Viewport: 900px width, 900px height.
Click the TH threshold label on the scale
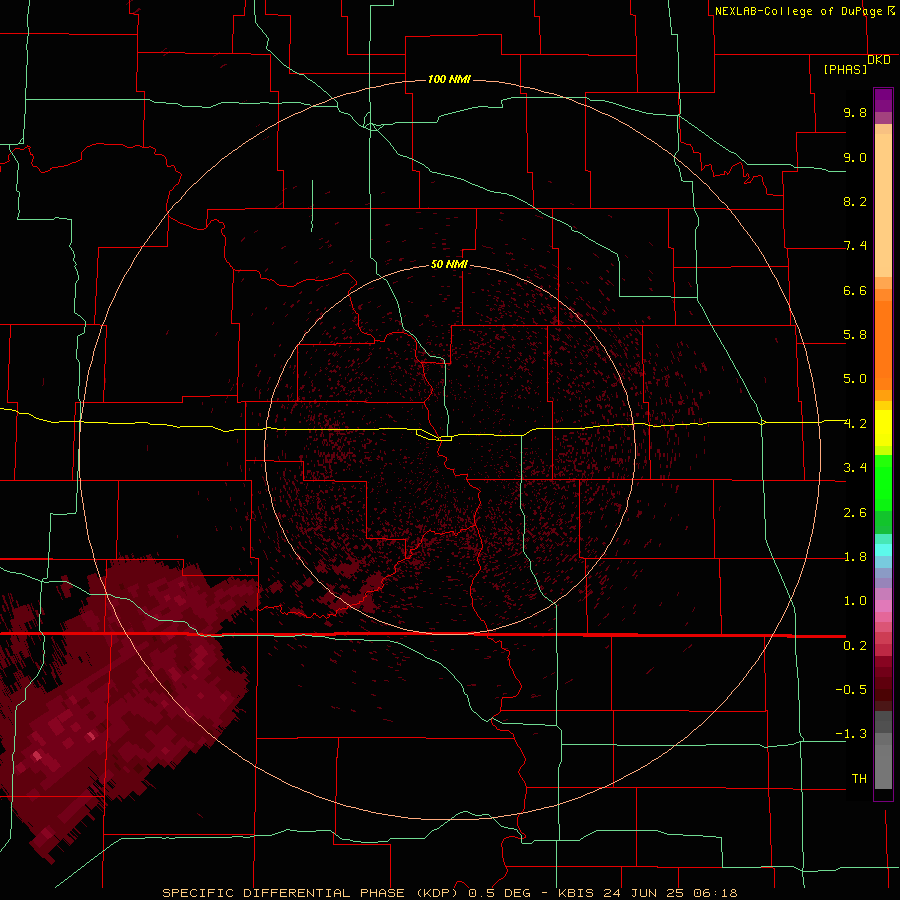click(x=859, y=779)
